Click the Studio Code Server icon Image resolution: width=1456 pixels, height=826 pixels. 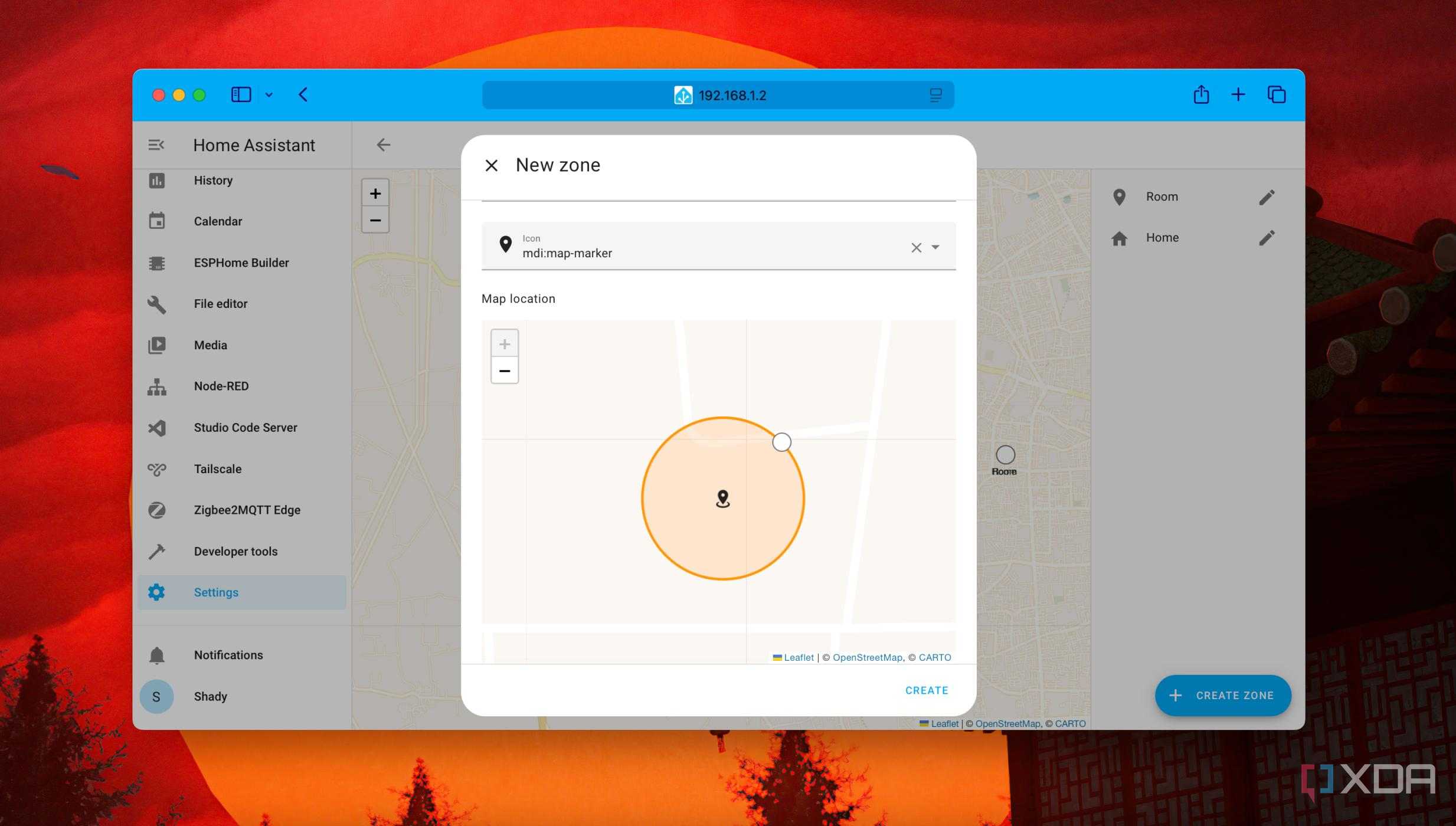click(156, 428)
